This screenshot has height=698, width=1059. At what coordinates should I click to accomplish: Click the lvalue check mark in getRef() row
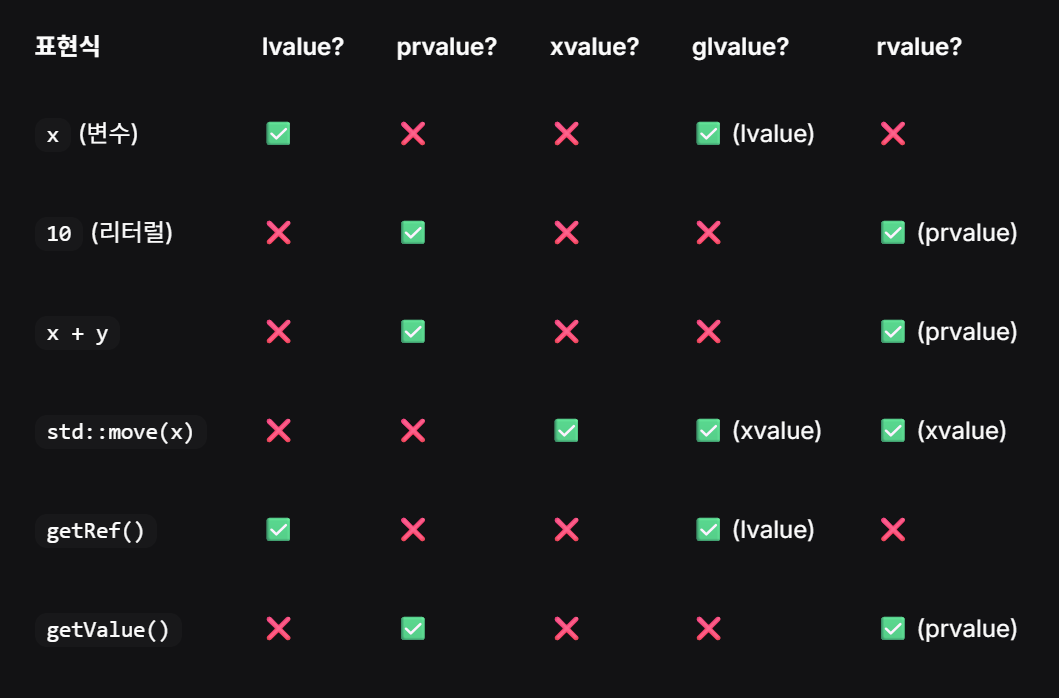point(278,530)
